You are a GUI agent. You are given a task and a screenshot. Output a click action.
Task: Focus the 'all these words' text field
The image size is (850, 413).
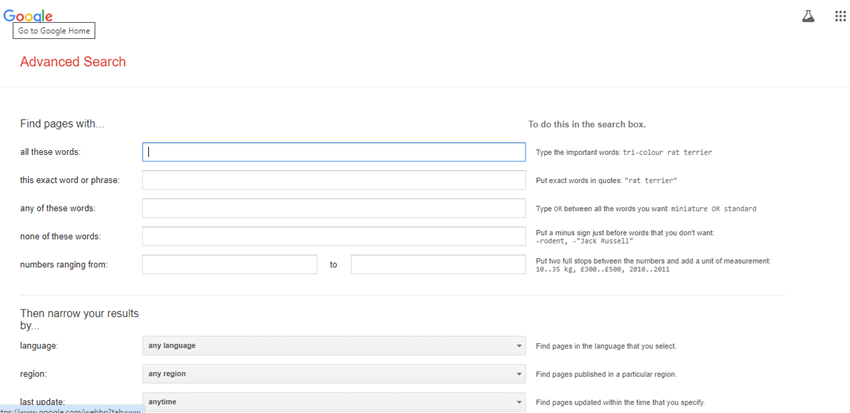pyautogui.click(x=333, y=152)
